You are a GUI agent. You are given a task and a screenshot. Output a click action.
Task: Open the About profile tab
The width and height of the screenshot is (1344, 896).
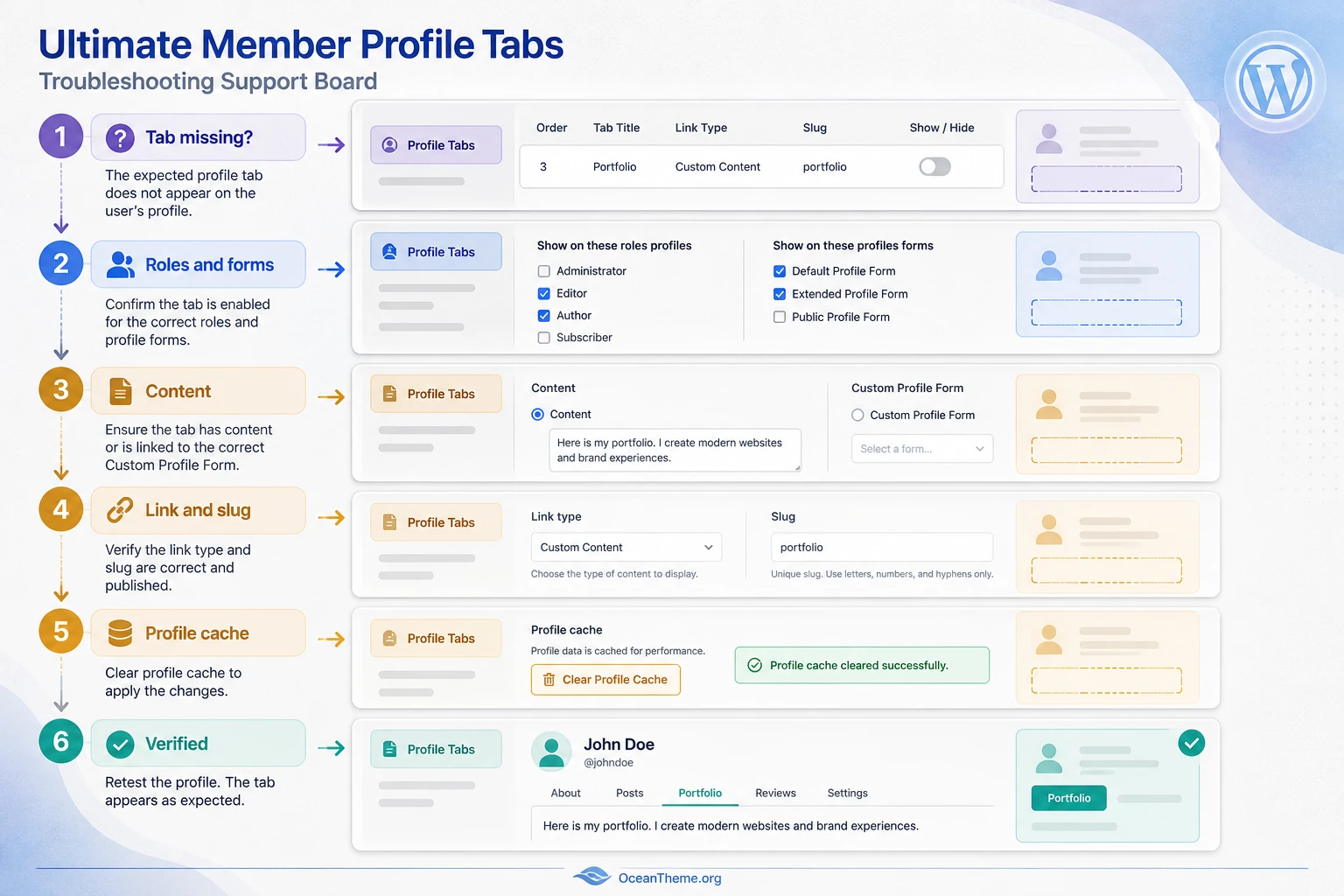tap(565, 794)
